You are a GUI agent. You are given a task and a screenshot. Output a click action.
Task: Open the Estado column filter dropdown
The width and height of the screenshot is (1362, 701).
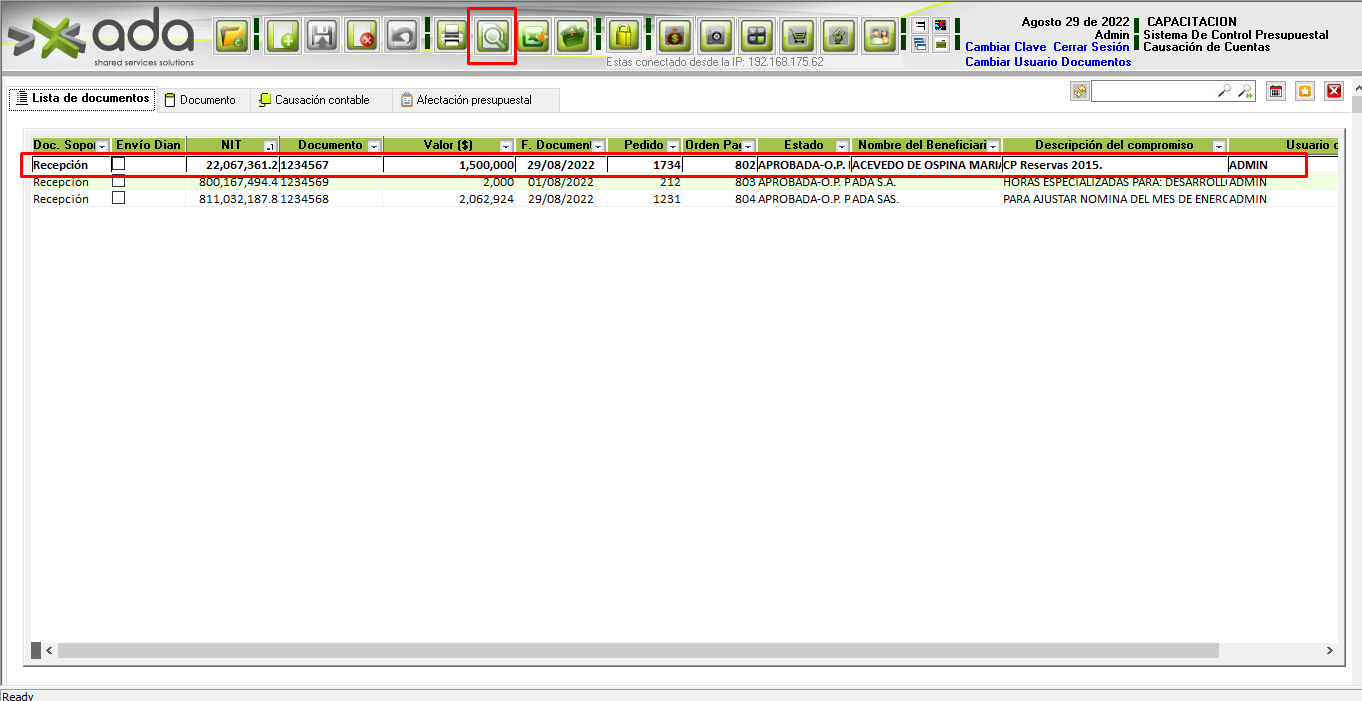coord(842,146)
